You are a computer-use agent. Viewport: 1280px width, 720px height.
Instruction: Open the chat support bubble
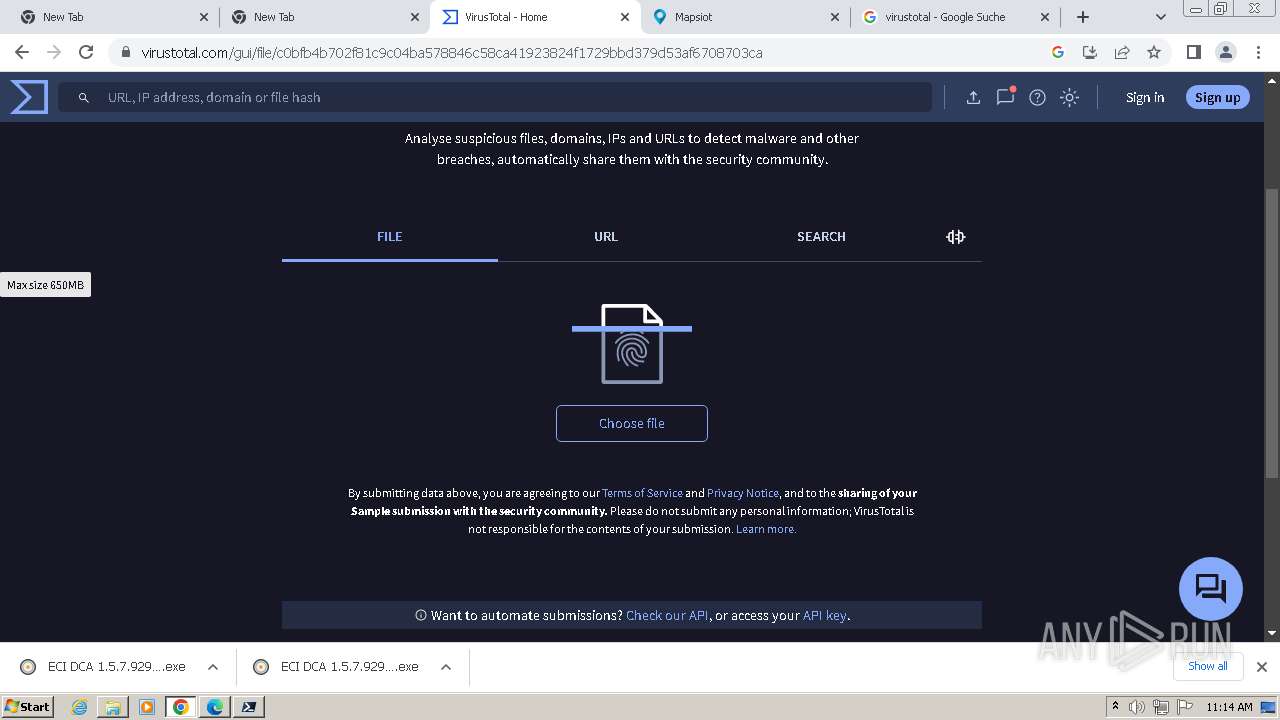tap(1210, 588)
